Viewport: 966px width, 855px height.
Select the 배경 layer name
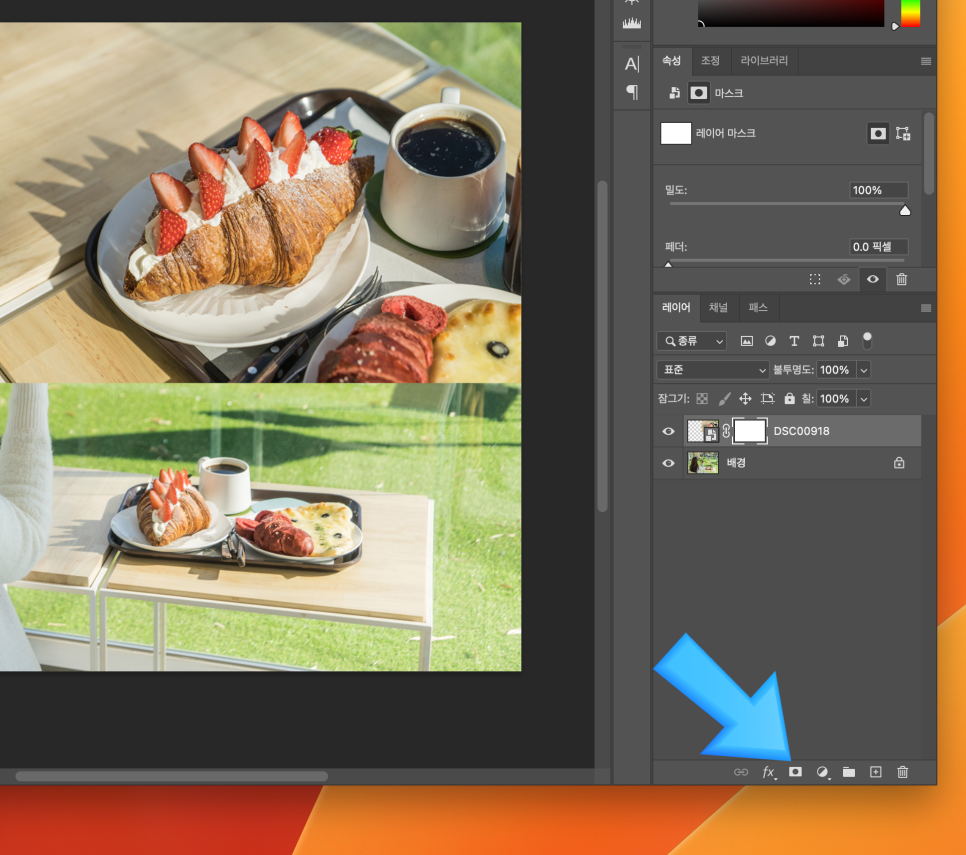pos(736,463)
